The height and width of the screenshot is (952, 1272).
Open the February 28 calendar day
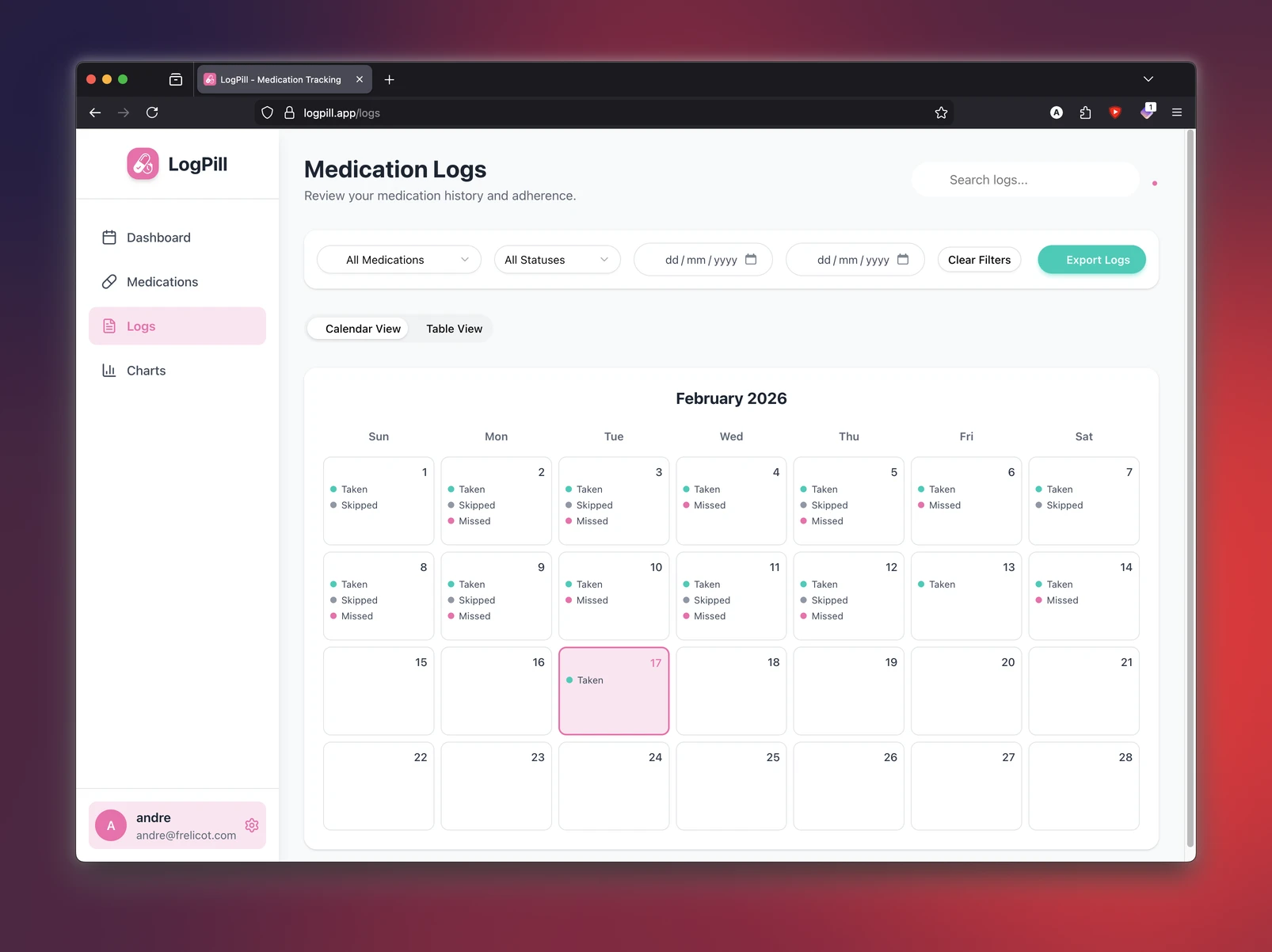pos(1083,786)
